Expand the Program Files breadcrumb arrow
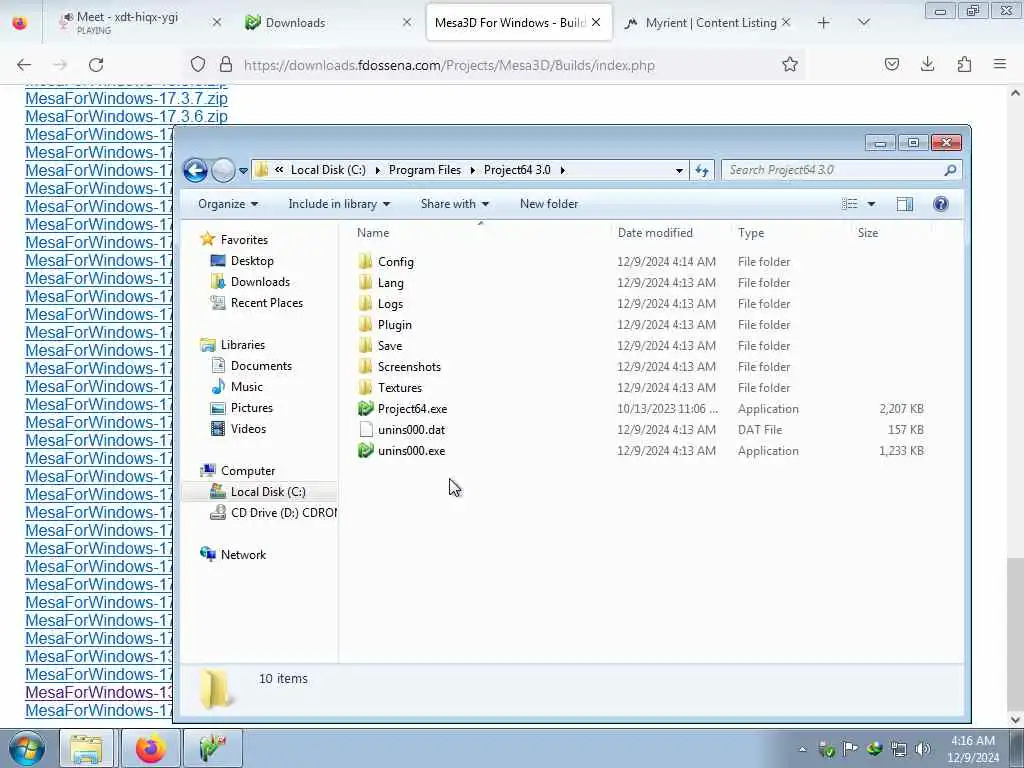This screenshot has height=768, width=1024. (x=472, y=170)
